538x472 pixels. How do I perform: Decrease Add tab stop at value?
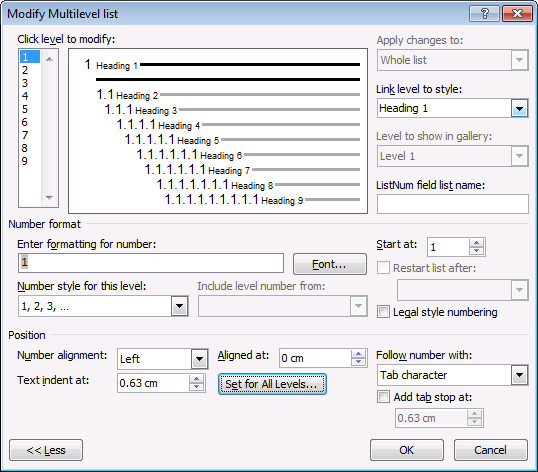tap(475, 422)
